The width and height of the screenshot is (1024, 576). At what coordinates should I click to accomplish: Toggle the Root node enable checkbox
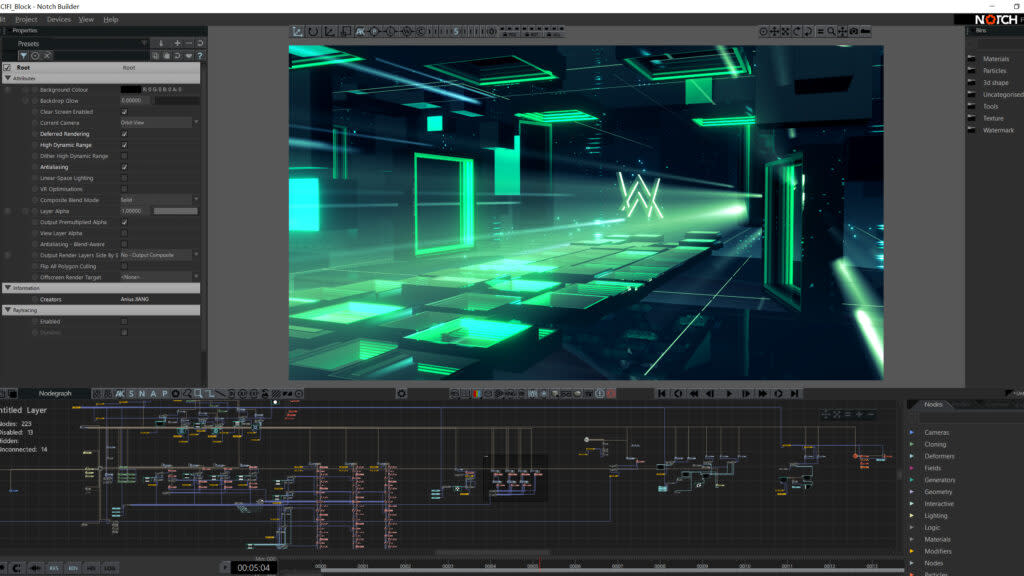pyautogui.click(x=7, y=67)
